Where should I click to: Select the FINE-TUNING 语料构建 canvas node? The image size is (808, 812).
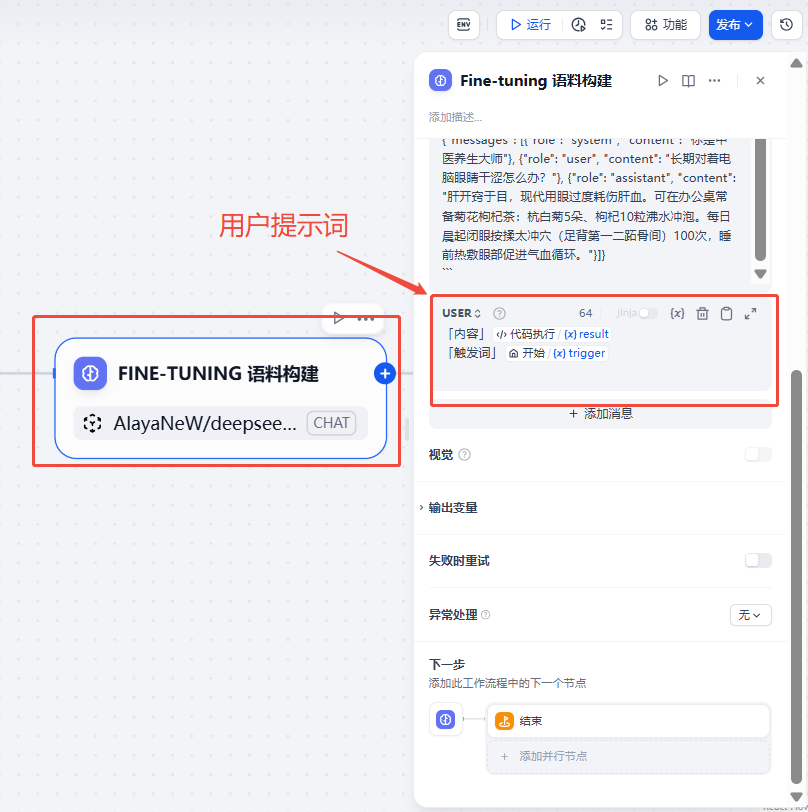pos(221,398)
